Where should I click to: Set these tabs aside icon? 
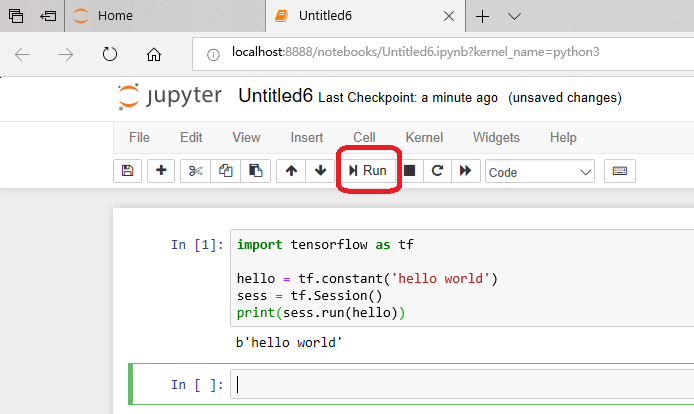(48, 16)
